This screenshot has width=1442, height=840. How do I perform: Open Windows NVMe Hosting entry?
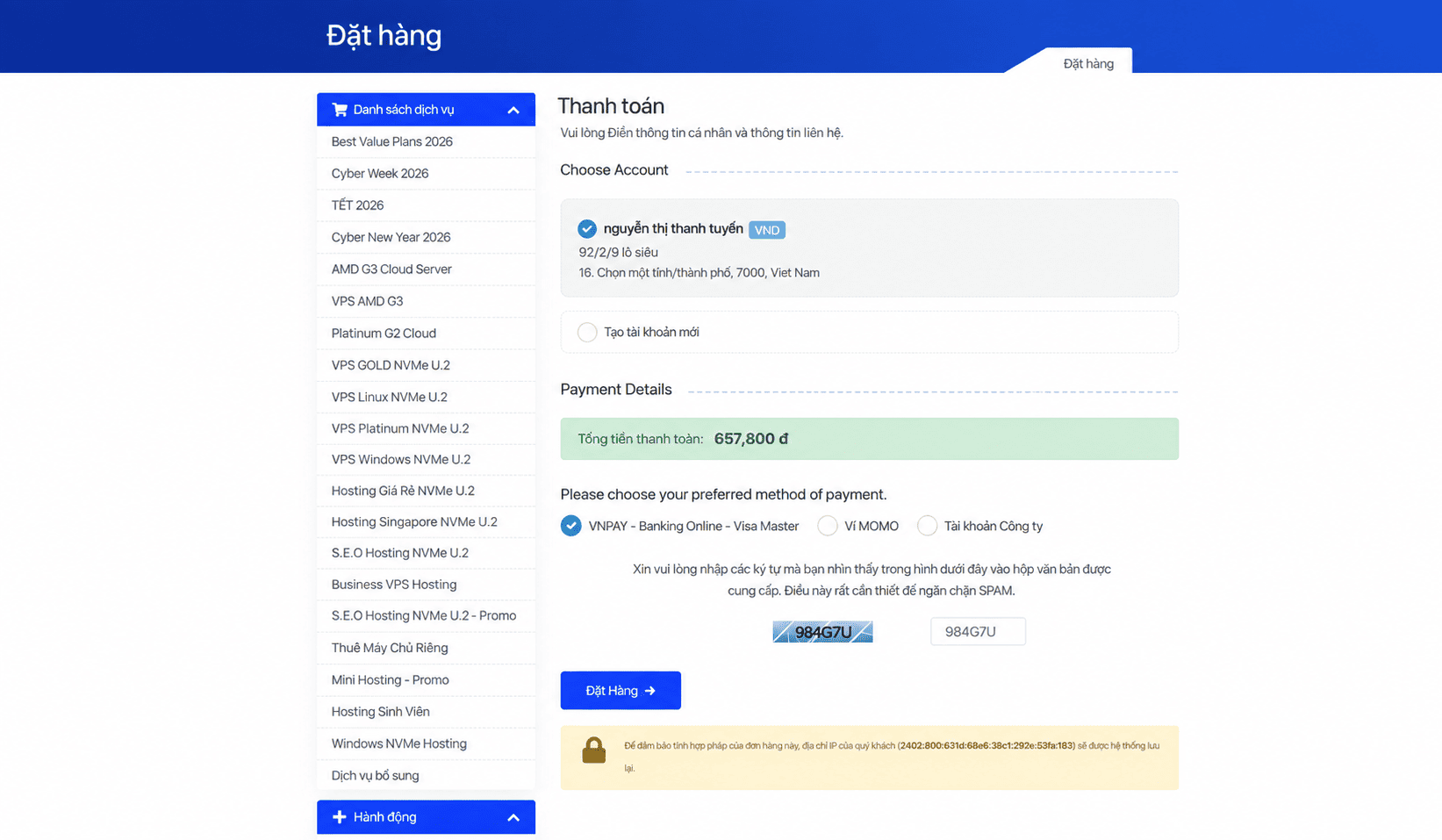point(426,743)
